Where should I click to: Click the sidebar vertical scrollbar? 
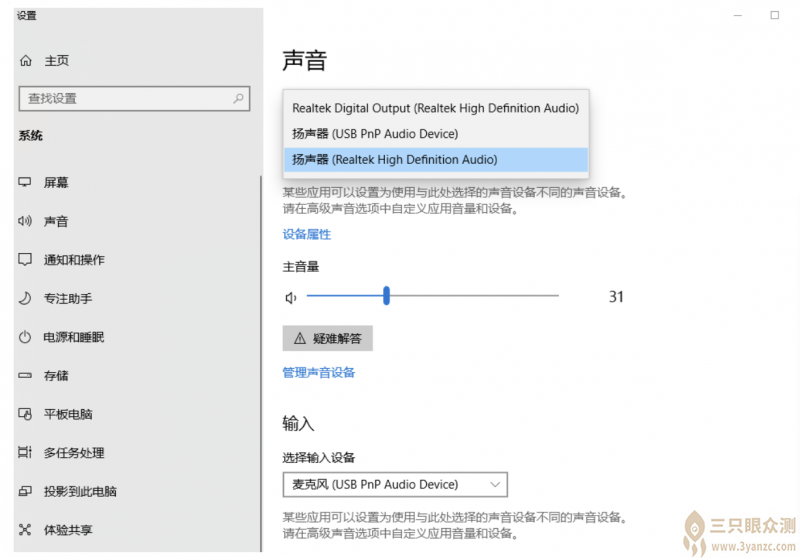[x=261, y=364]
